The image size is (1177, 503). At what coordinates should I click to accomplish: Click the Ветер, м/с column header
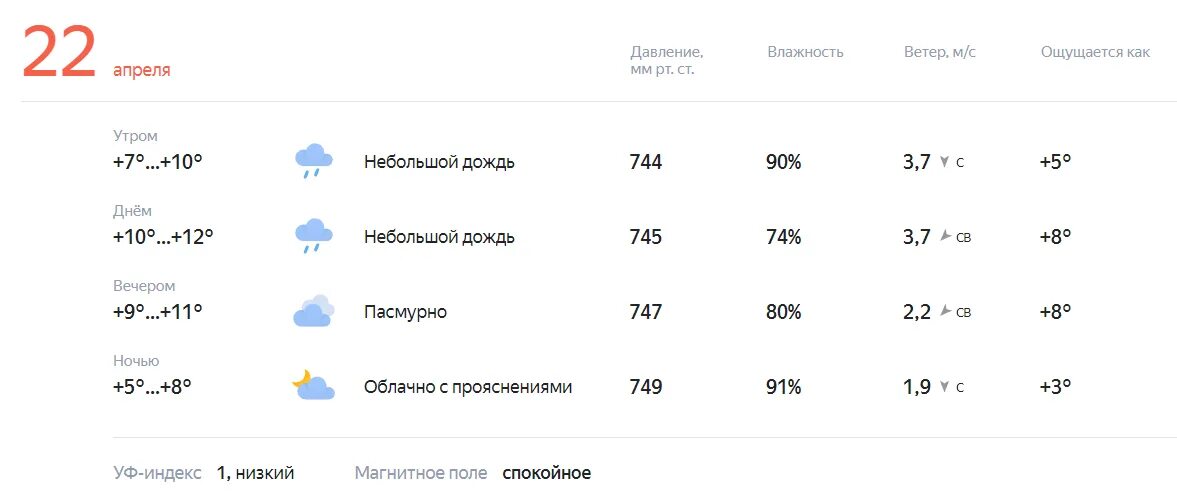coord(940,52)
